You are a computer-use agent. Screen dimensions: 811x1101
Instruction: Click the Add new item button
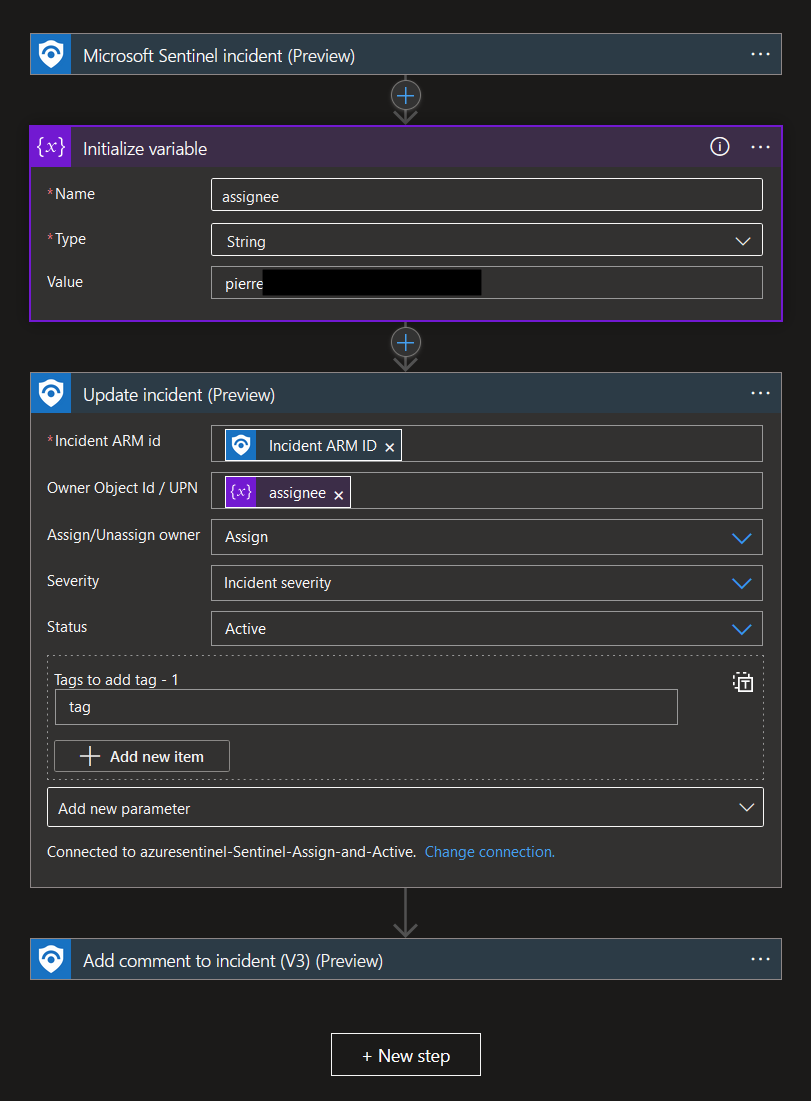click(x=141, y=756)
